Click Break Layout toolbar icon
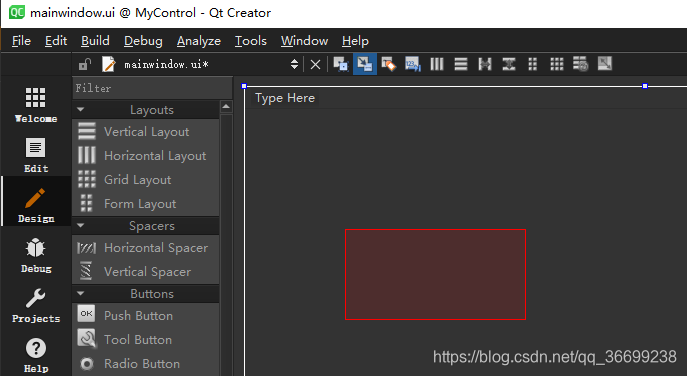This screenshot has height=376, width=687. click(581, 64)
